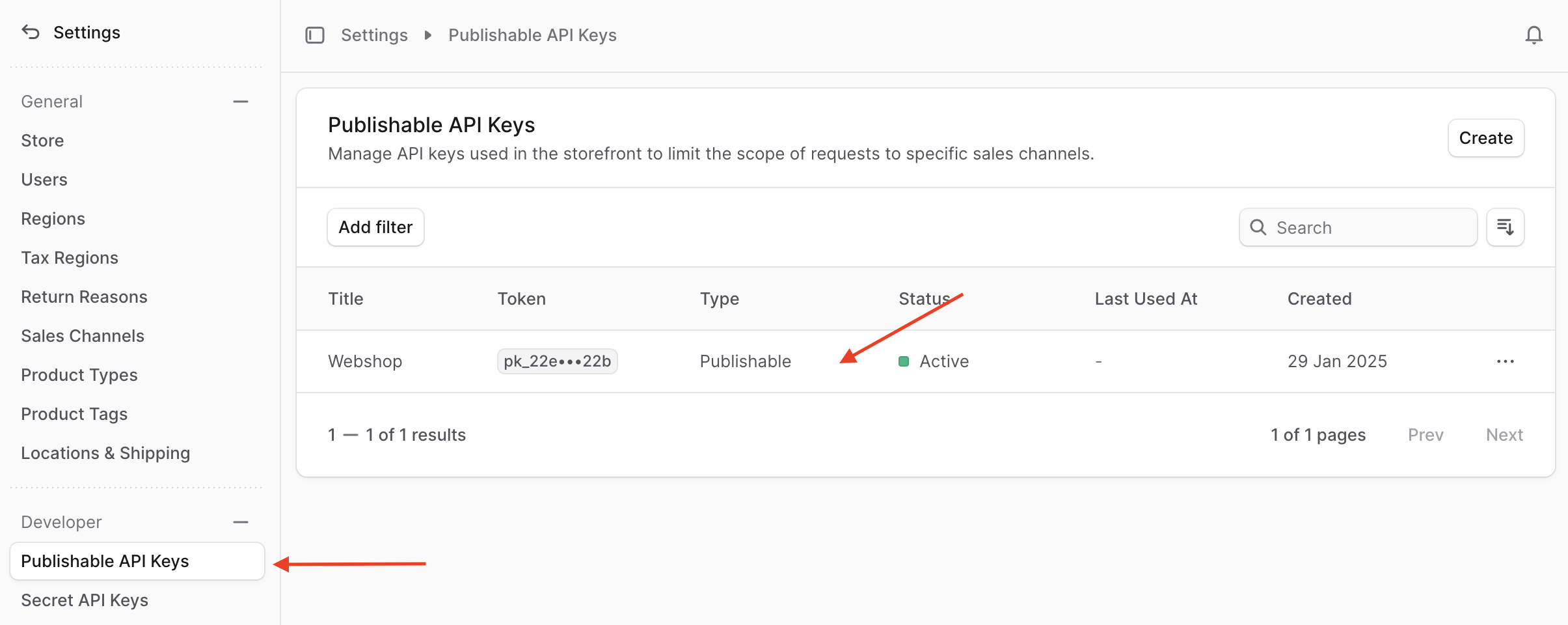Open Store settings from the sidebar
Viewport: 1568px width, 625px height.
42,140
